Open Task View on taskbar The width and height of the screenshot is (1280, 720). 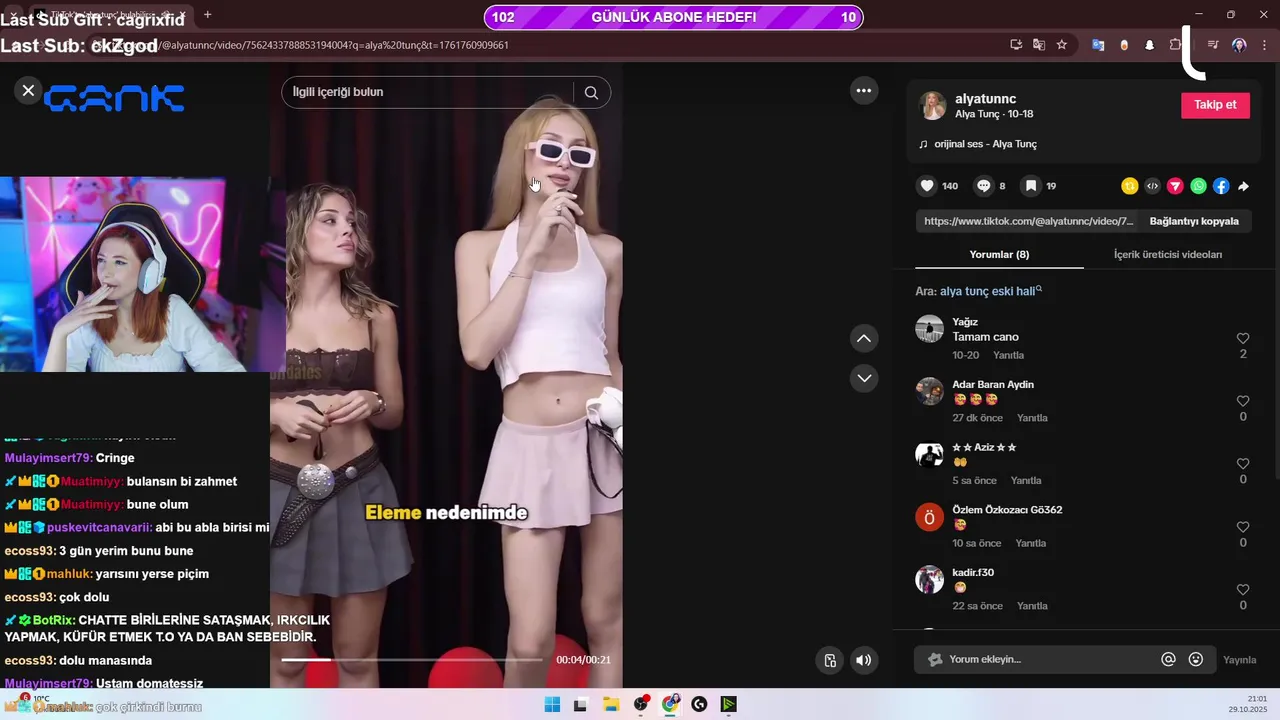click(580, 704)
